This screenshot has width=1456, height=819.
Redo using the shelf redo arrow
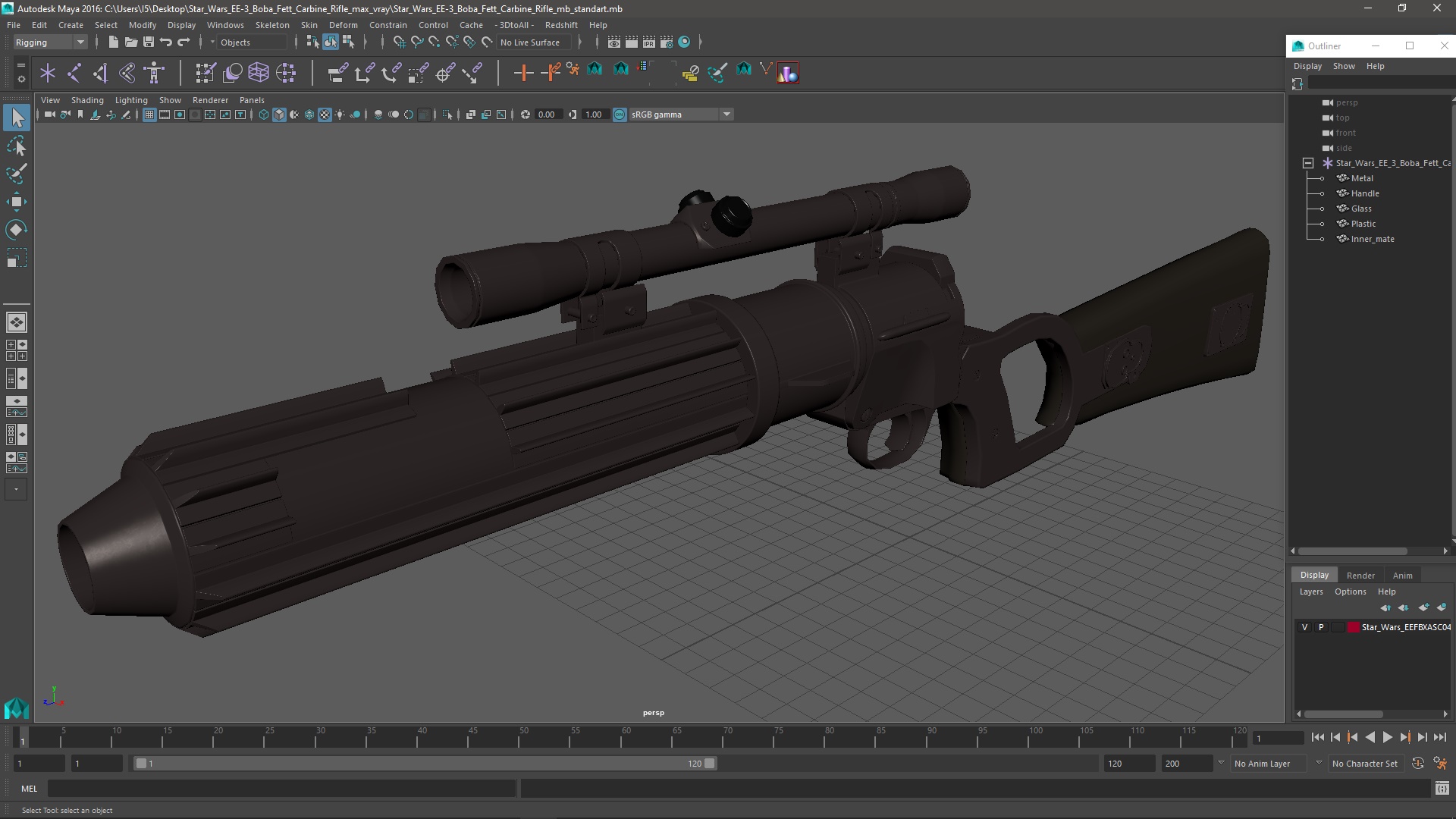[x=184, y=42]
